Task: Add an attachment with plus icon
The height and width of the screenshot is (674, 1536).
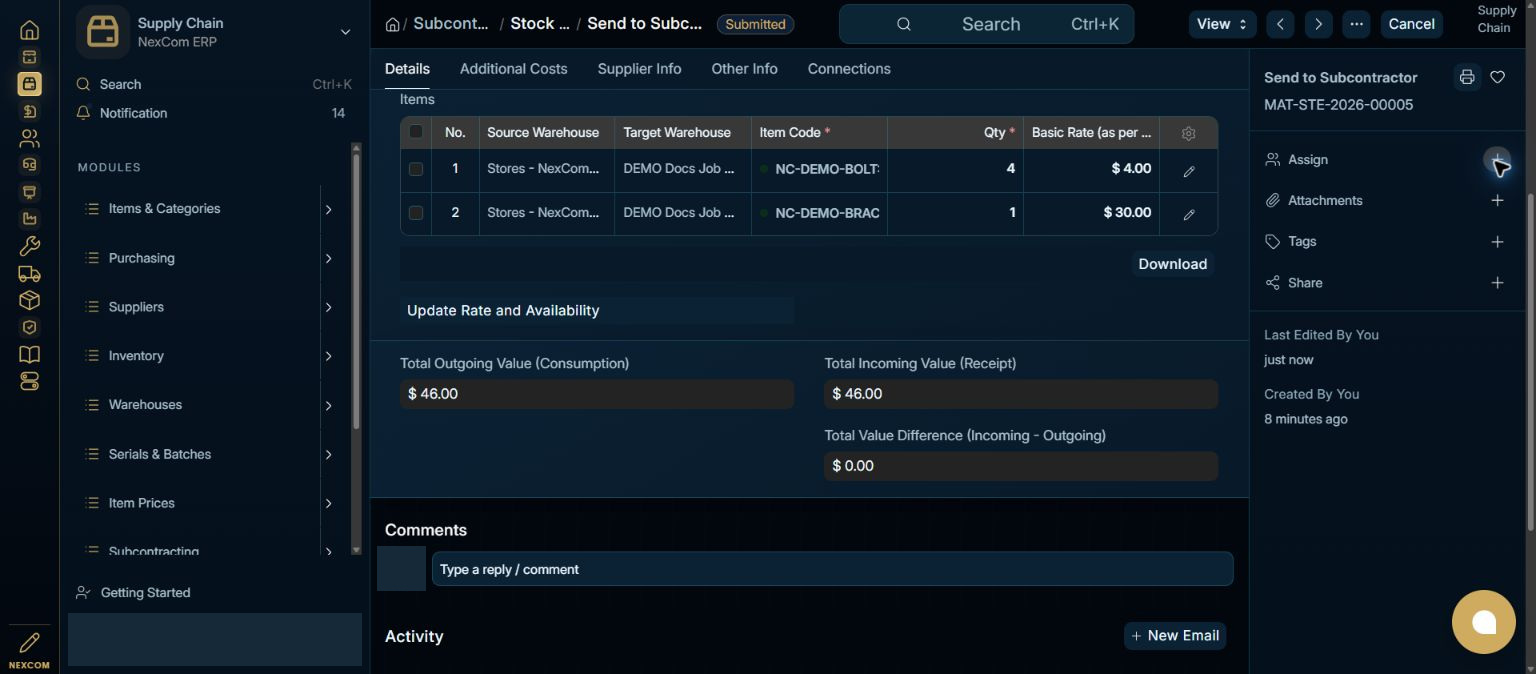Action: click(x=1497, y=201)
